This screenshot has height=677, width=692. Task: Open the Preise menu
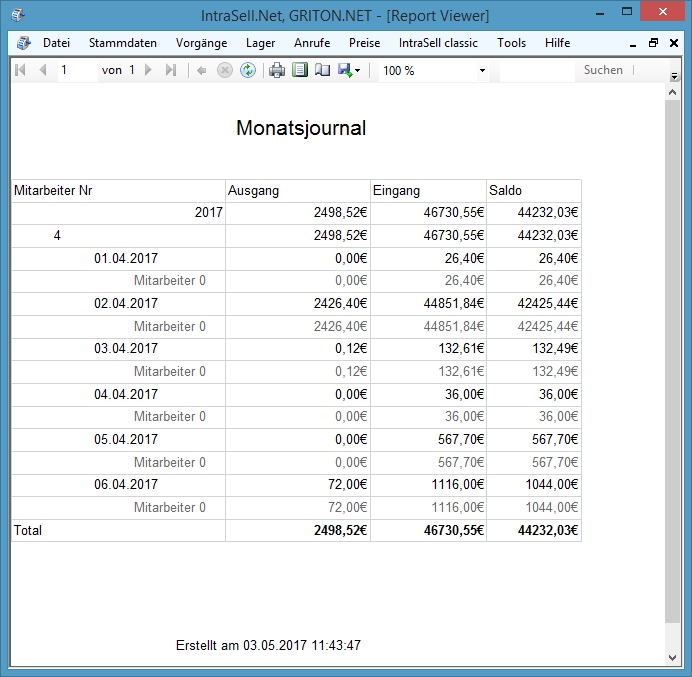point(365,43)
